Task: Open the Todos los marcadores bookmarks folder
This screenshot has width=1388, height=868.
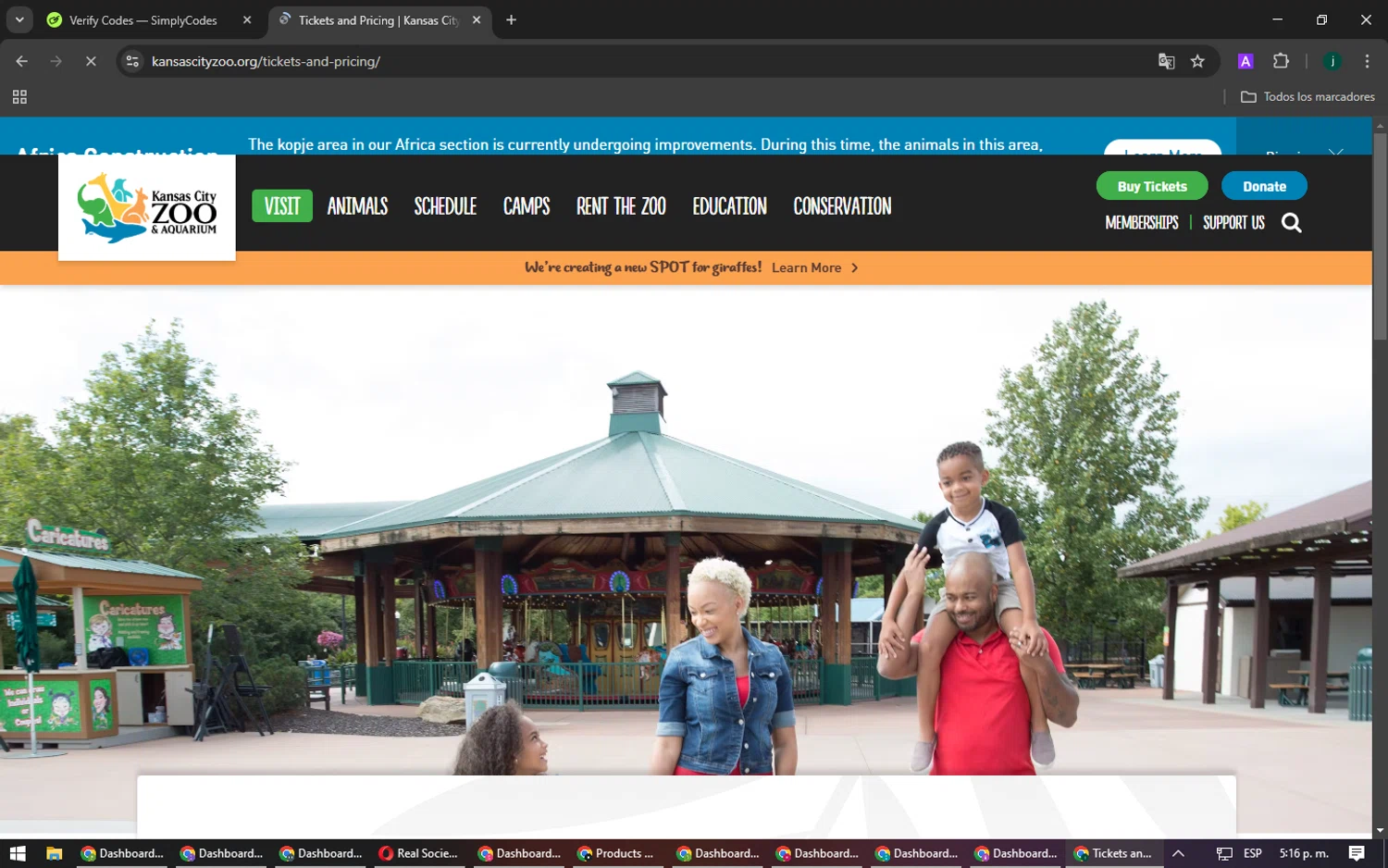Action: 1307,96
